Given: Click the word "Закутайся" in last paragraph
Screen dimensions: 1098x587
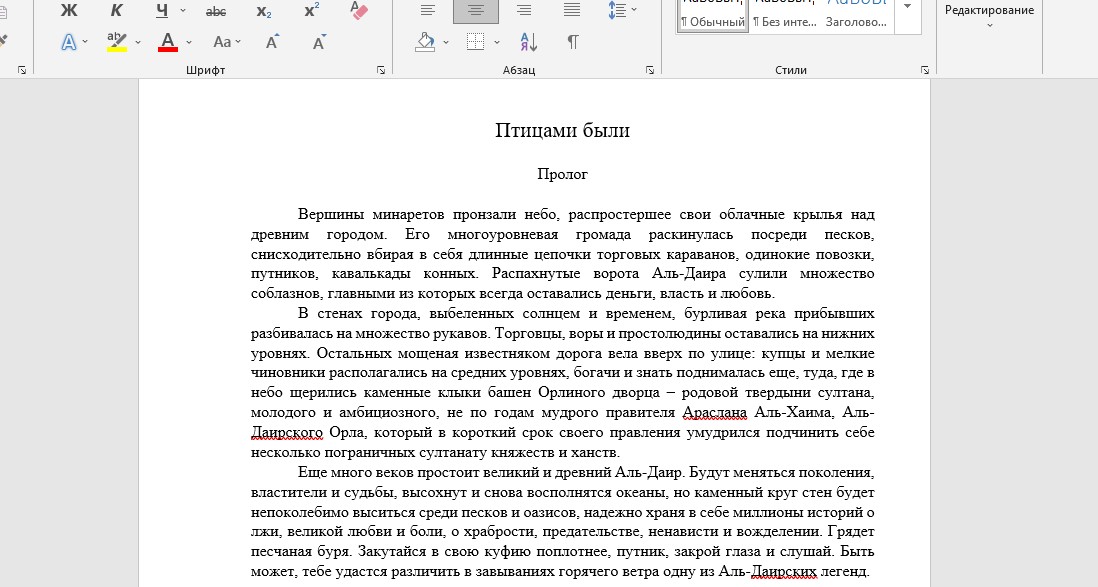Looking at the screenshot, I should point(389,551).
